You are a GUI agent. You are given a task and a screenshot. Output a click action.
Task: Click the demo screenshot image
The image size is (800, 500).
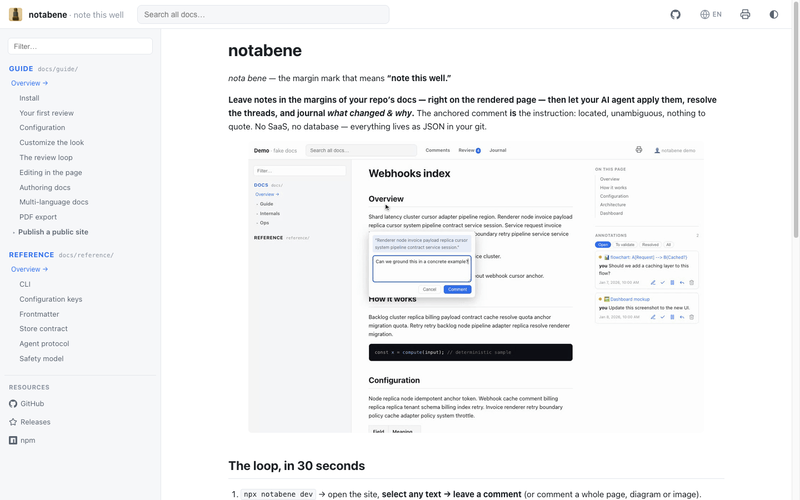pyautogui.click(x=476, y=287)
